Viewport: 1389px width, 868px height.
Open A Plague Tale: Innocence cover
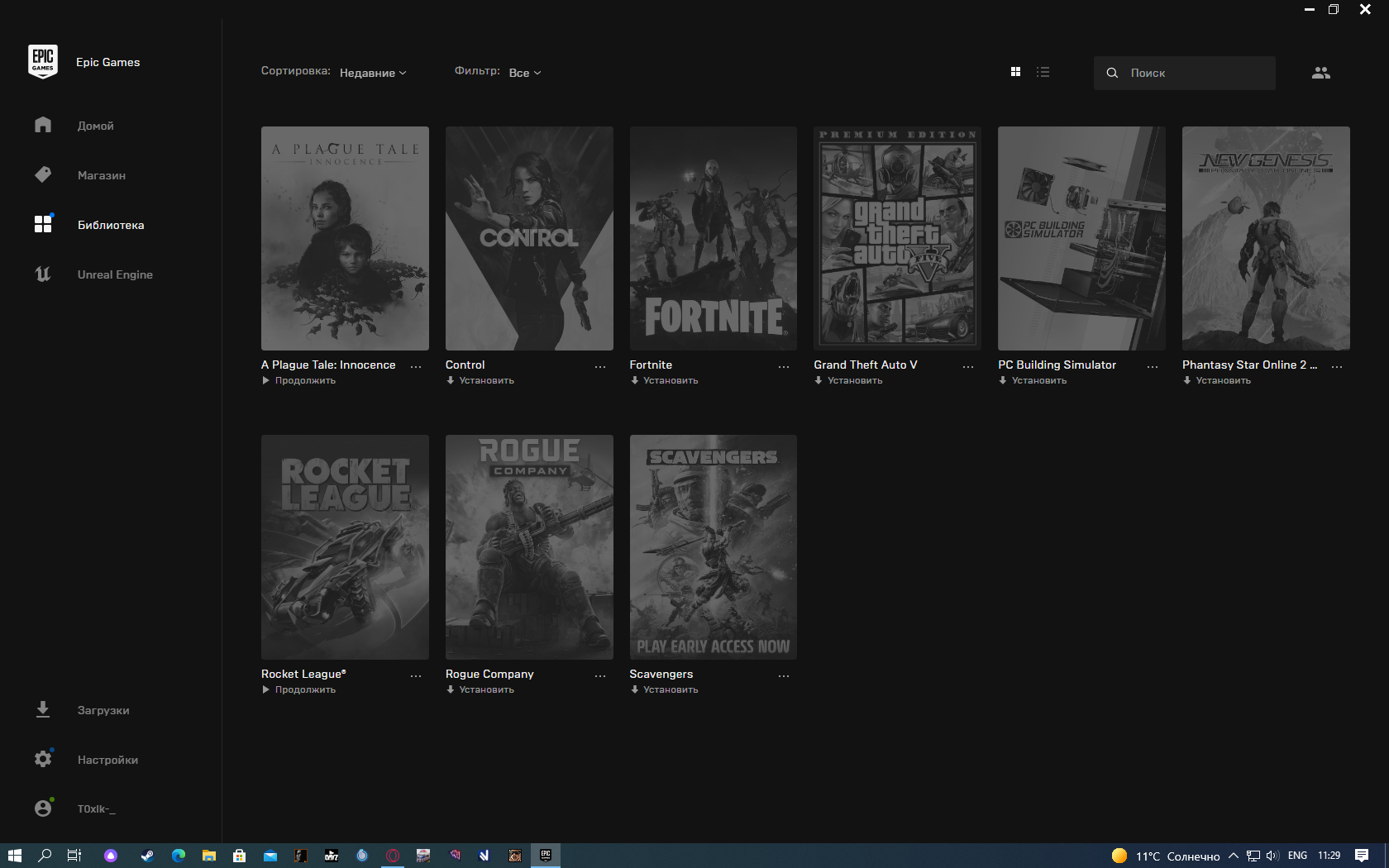coord(345,238)
